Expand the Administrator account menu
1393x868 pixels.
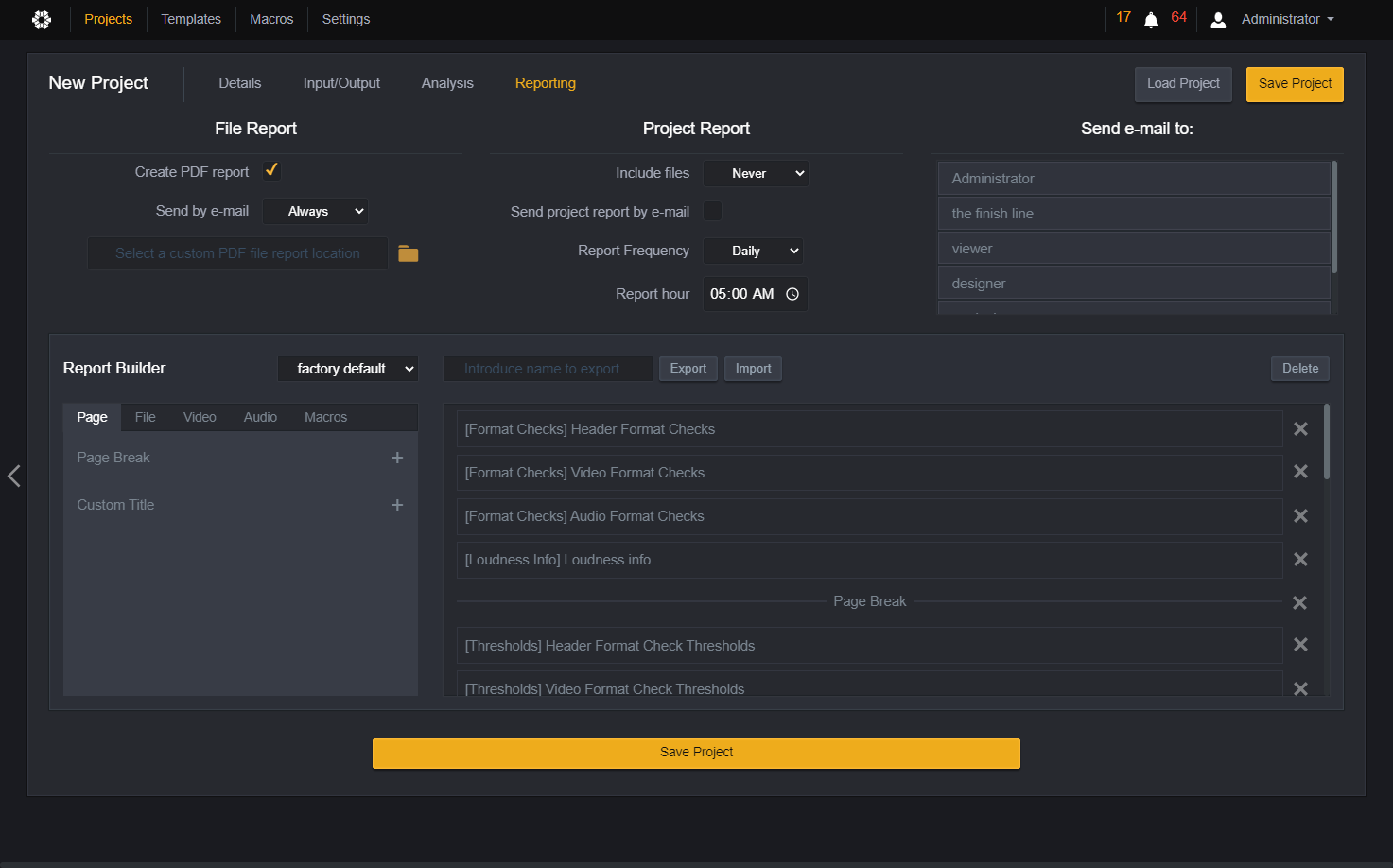point(1287,19)
